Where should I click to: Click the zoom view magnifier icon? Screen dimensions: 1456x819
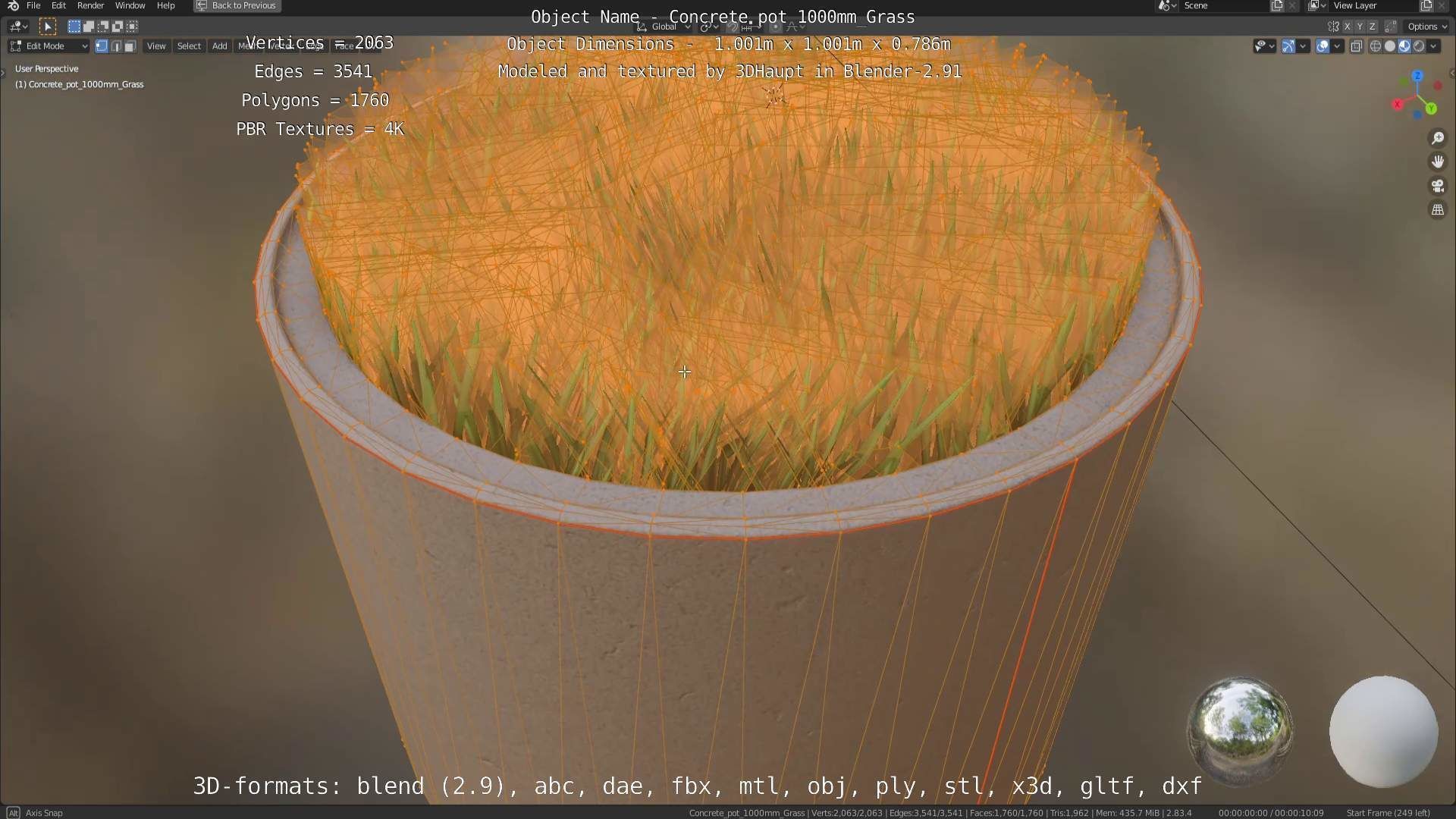pyautogui.click(x=1437, y=138)
